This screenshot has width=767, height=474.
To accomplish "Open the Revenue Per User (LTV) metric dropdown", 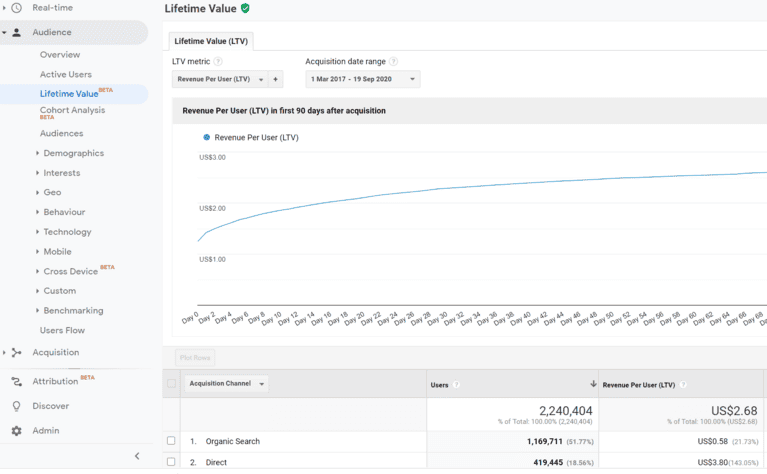I will [220, 79].
